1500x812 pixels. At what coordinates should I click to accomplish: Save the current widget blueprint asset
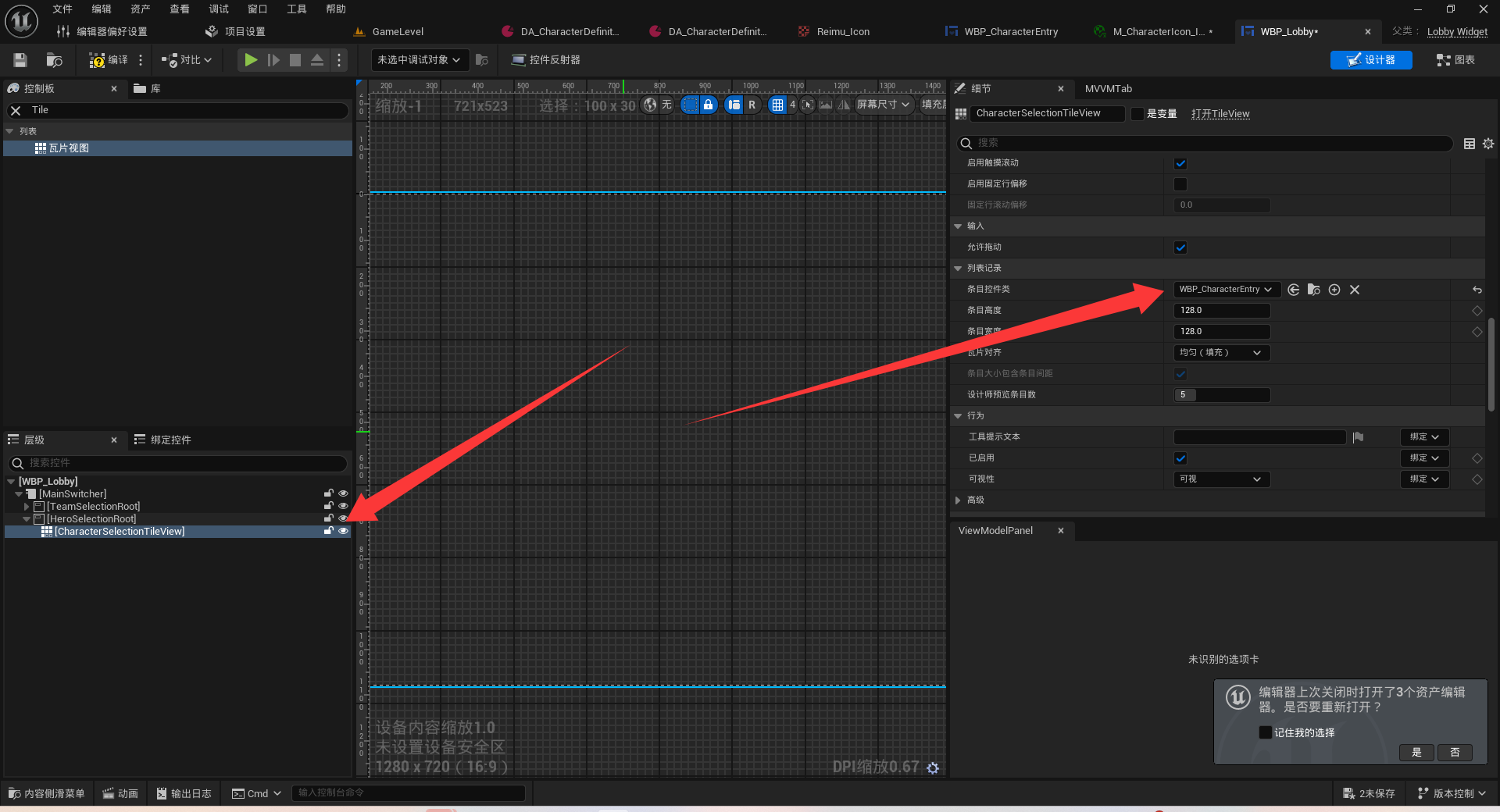tap(20, 60)
